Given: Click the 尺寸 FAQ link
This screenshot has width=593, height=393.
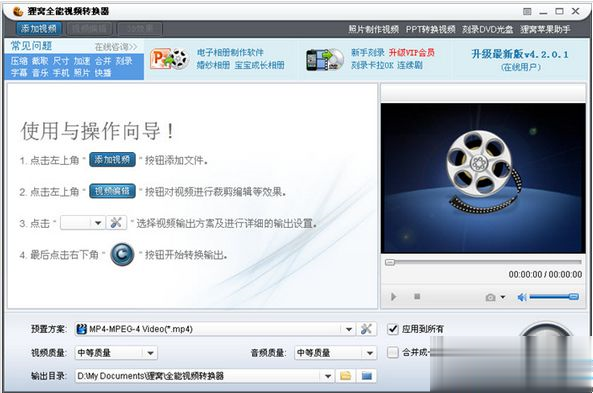Looking at the screenshot, I should 61,61.
